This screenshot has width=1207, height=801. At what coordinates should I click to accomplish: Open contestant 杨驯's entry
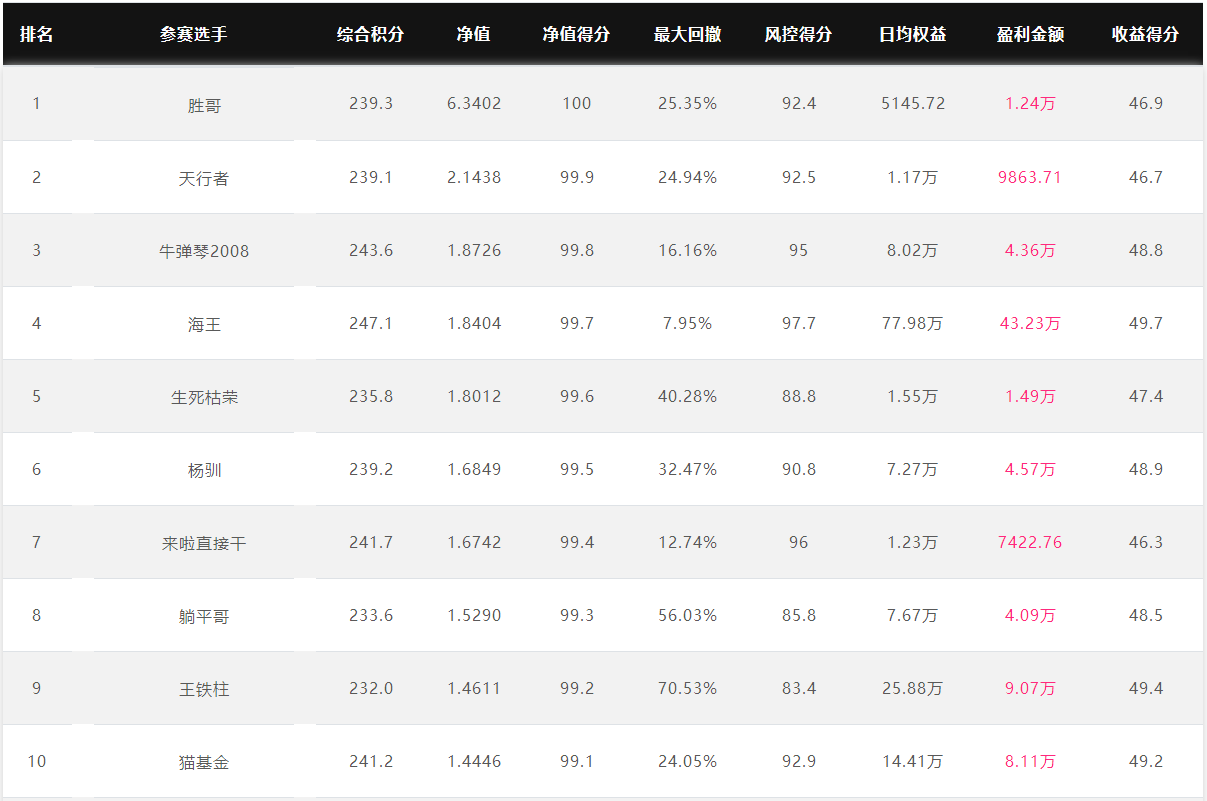(204, 470)
